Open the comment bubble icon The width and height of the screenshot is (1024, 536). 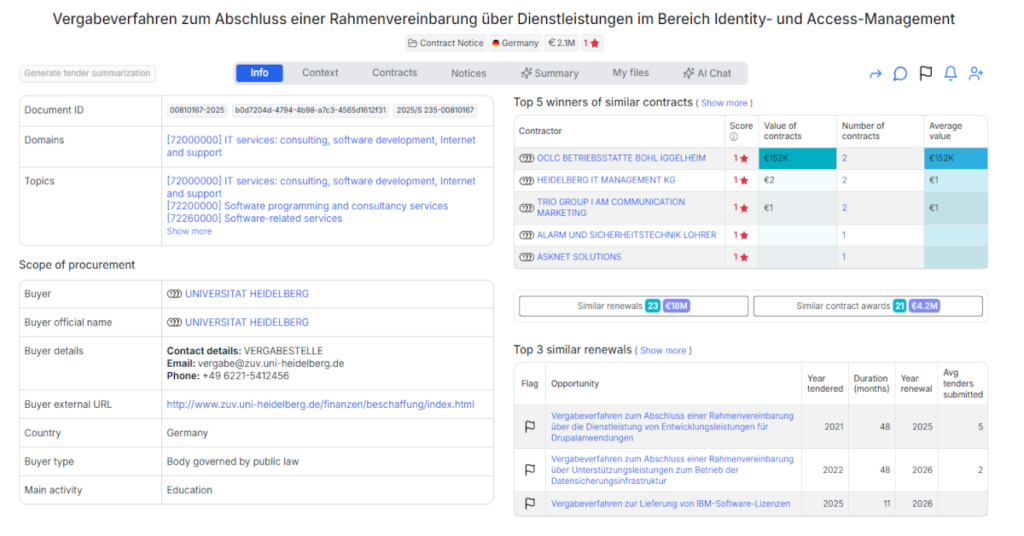900,74
